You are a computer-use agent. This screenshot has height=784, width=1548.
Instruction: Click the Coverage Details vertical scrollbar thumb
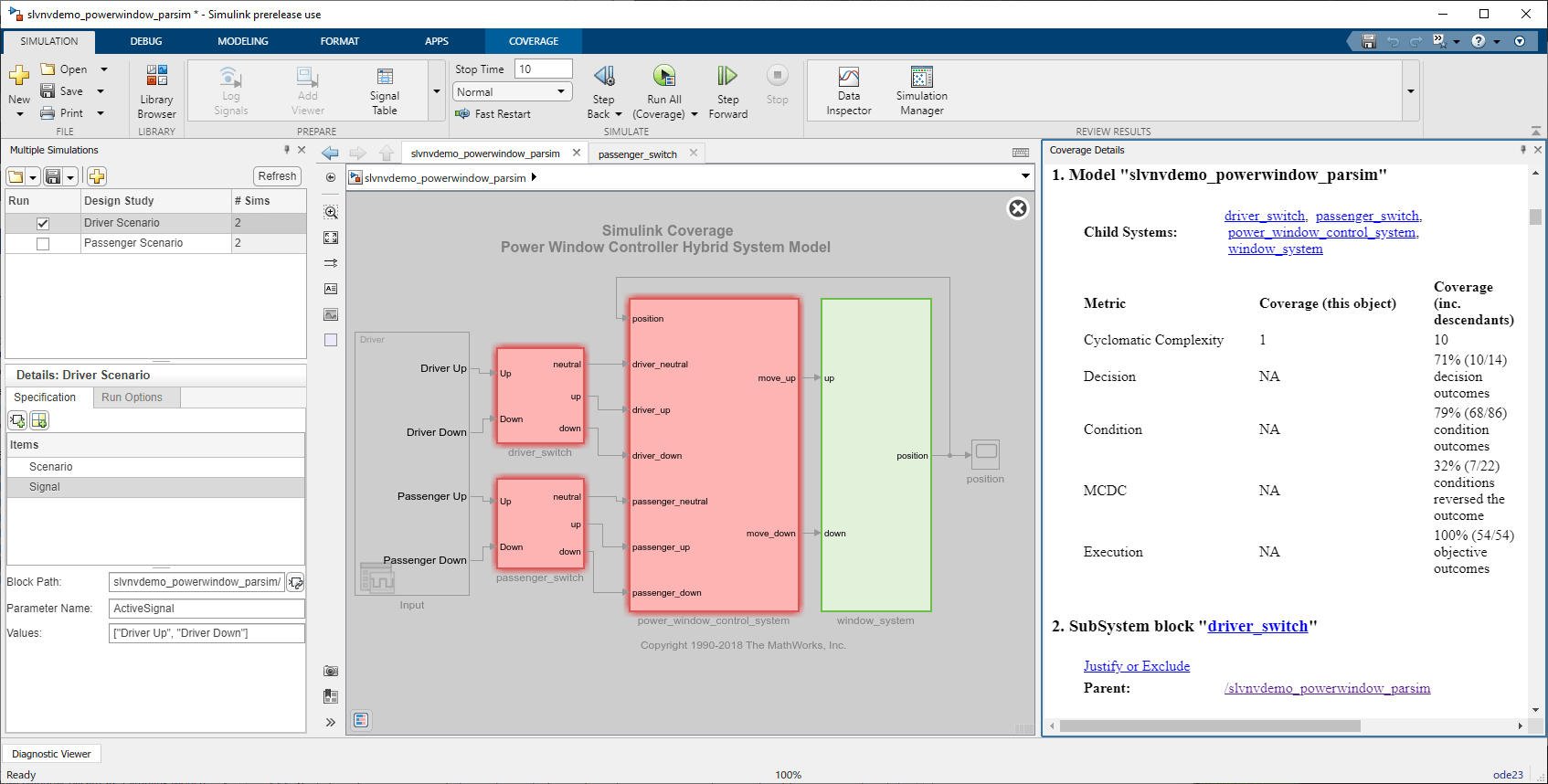pos(1535,217)
